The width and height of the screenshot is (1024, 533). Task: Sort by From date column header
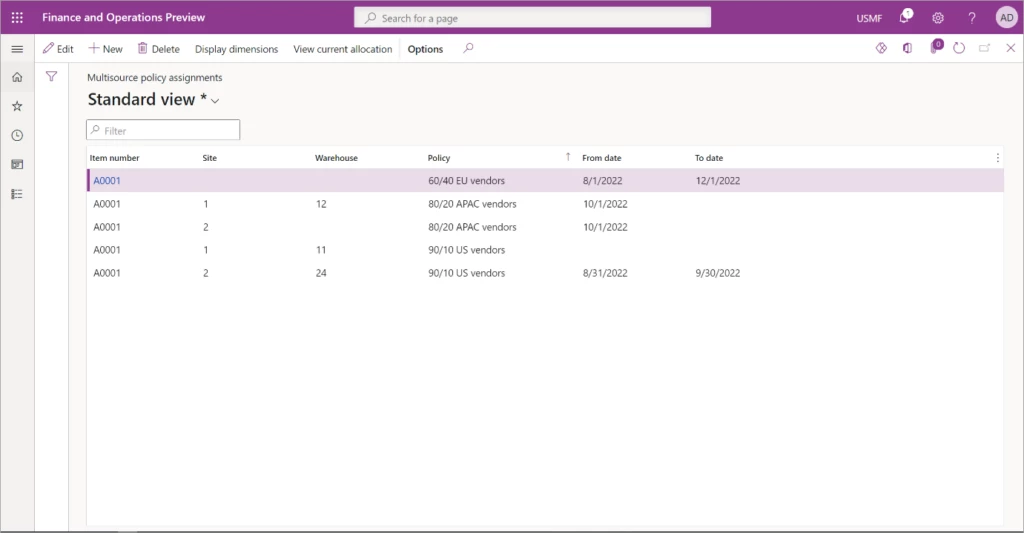(601, 158)
